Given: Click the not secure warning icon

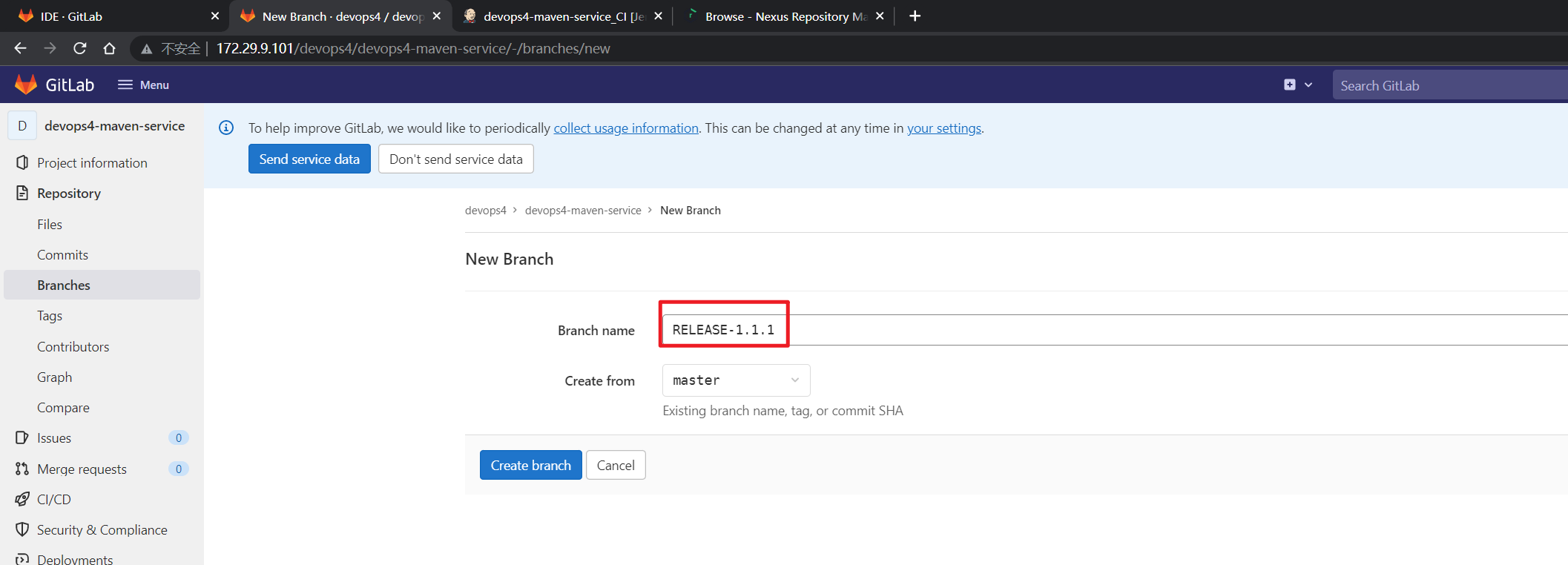Looking at the screenshot, I should click(147, 49).
